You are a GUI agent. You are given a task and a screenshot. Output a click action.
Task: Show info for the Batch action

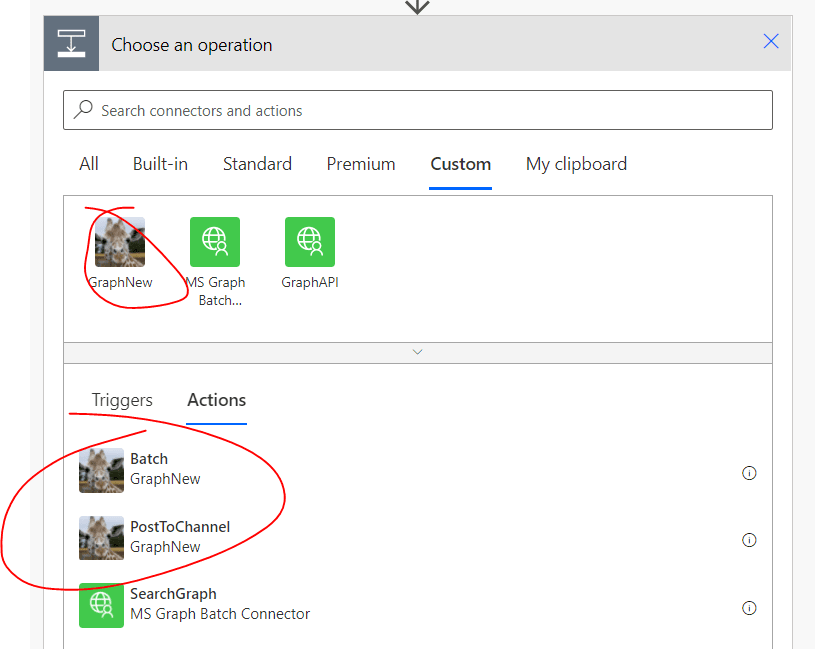749,472
